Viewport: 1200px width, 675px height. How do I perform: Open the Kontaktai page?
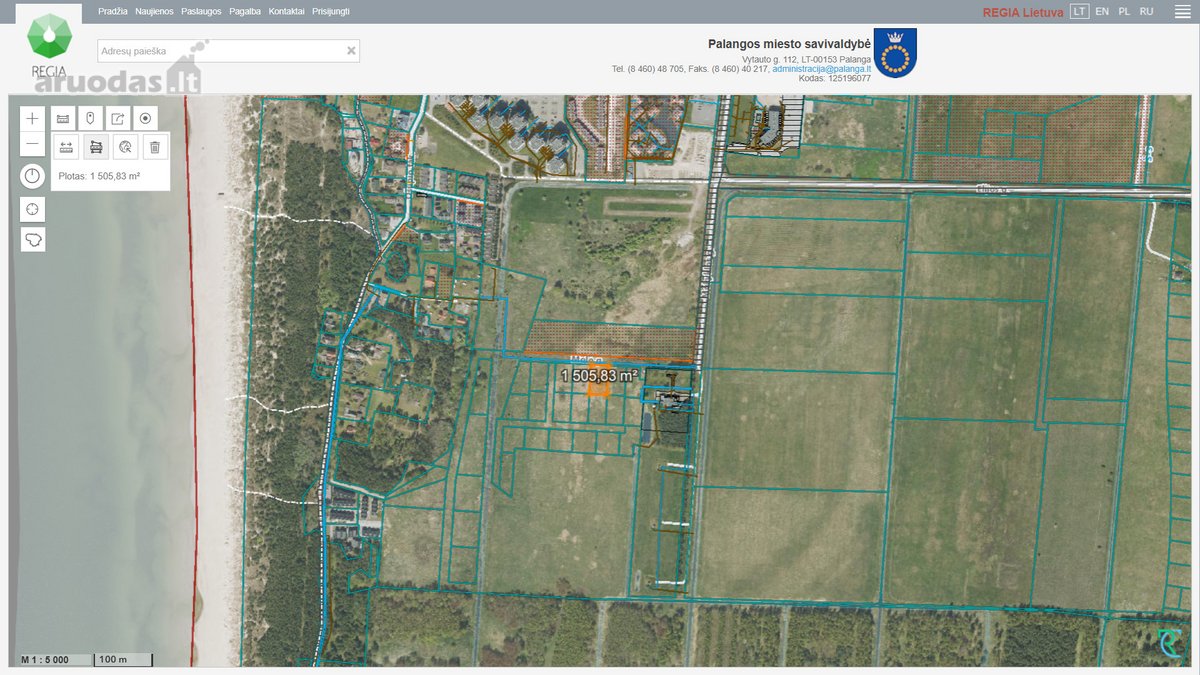pos(287,11)
